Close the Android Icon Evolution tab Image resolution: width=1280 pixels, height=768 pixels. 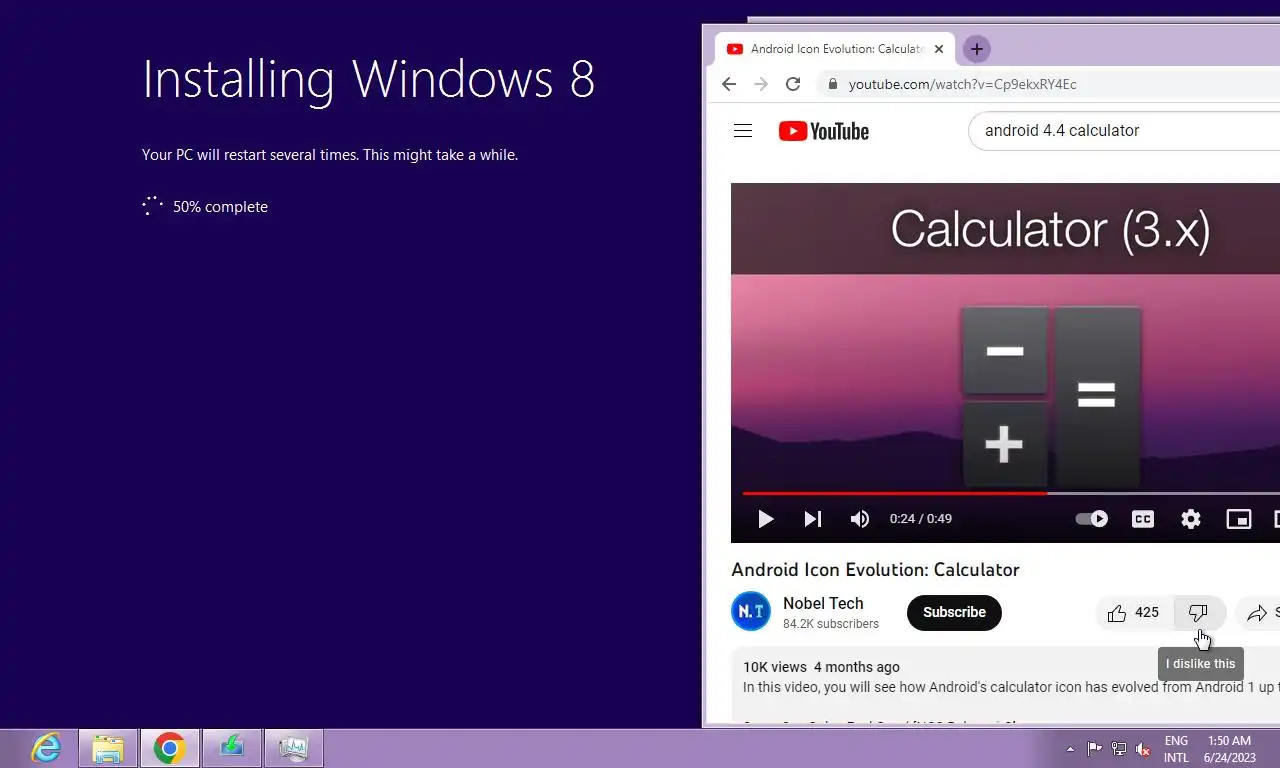pos(939,49)
